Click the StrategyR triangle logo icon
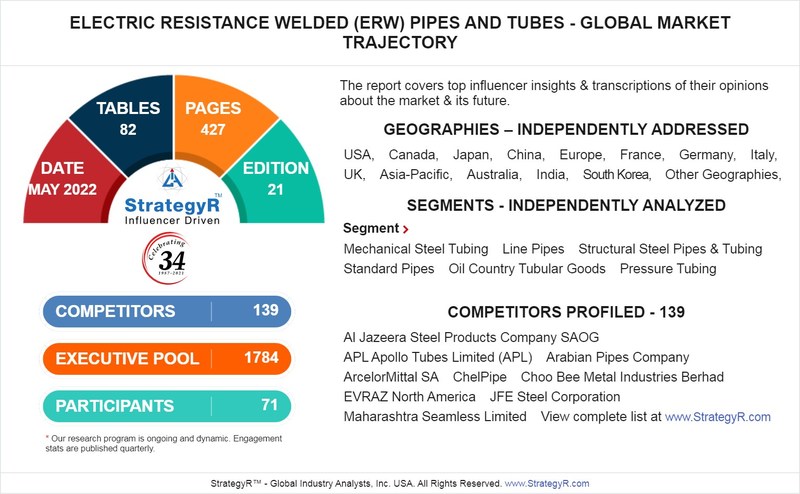 coord(171,178)
